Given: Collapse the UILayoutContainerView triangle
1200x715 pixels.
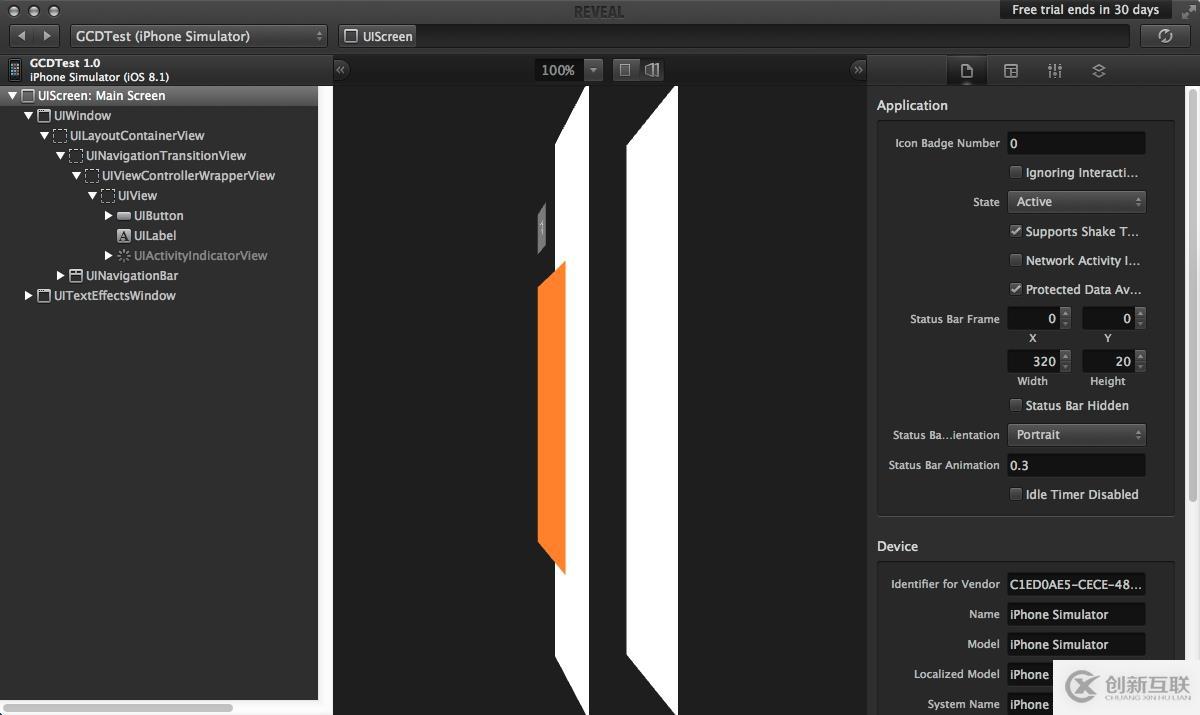Looking at the screenshot, I should coord(44,136).
